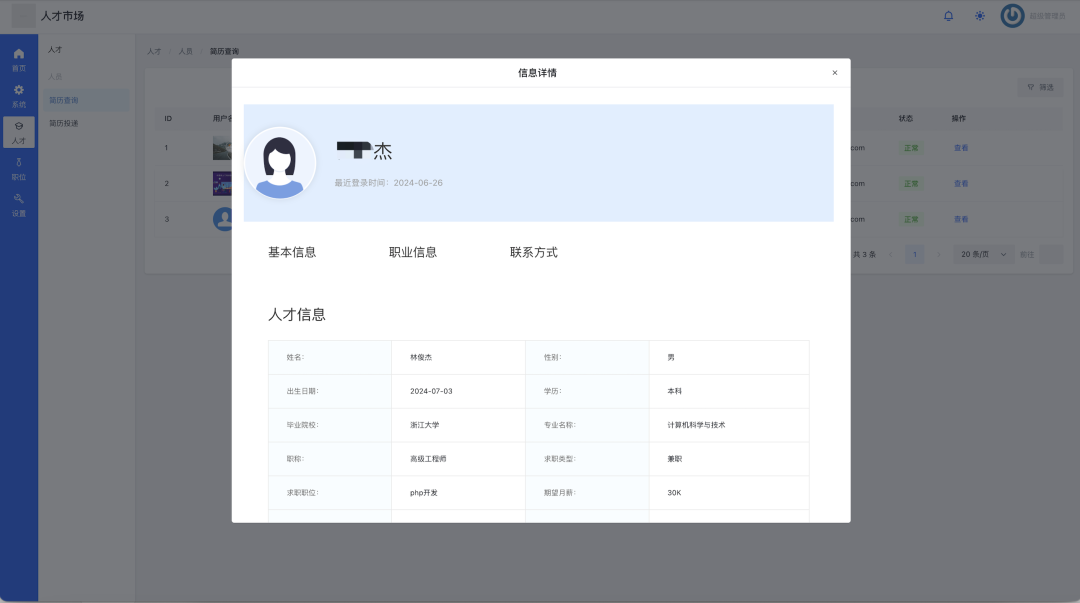Switch to the 基本信息 tab
The image size is (1080, 603).
[292, 252]
